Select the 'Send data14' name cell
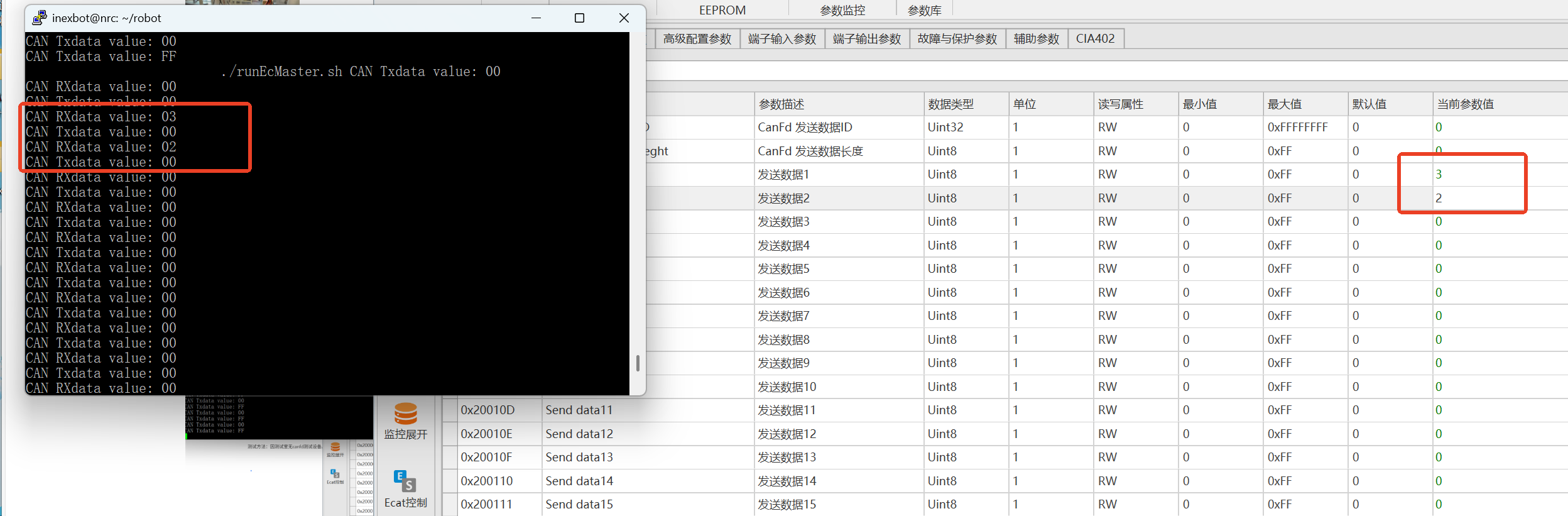The height and width of the screenshot is (516, 1568). (648, 481)
